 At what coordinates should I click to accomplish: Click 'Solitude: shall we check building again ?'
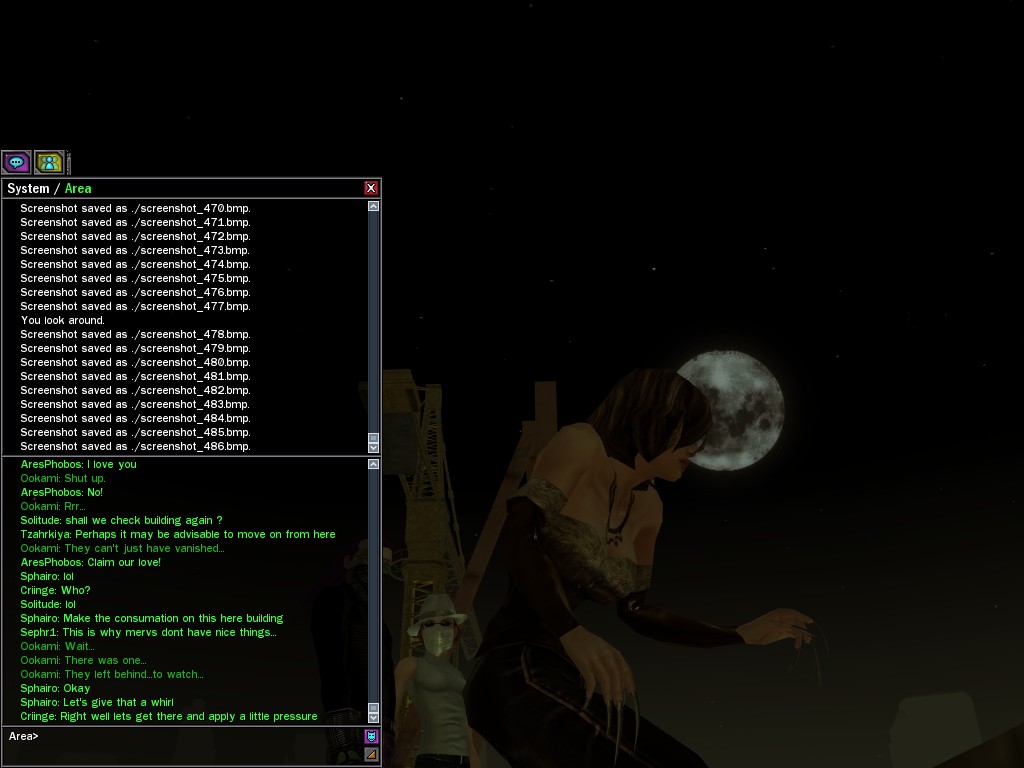[121, 520]
